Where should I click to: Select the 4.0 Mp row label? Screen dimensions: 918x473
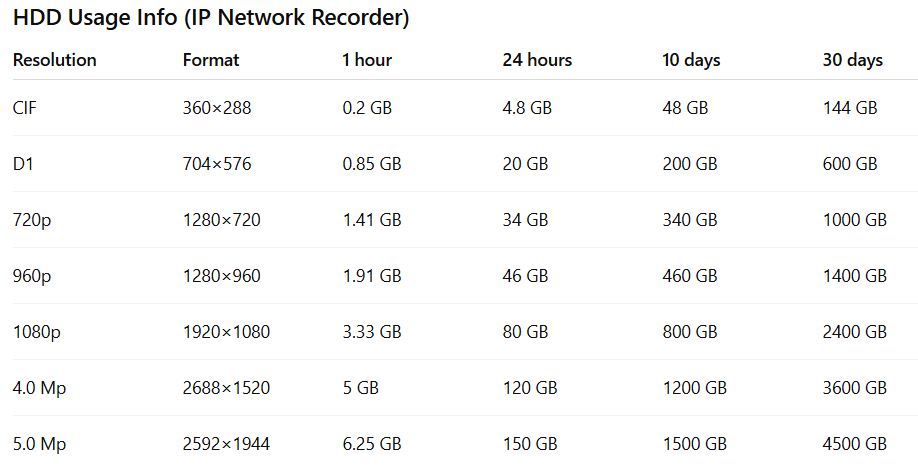39,389
